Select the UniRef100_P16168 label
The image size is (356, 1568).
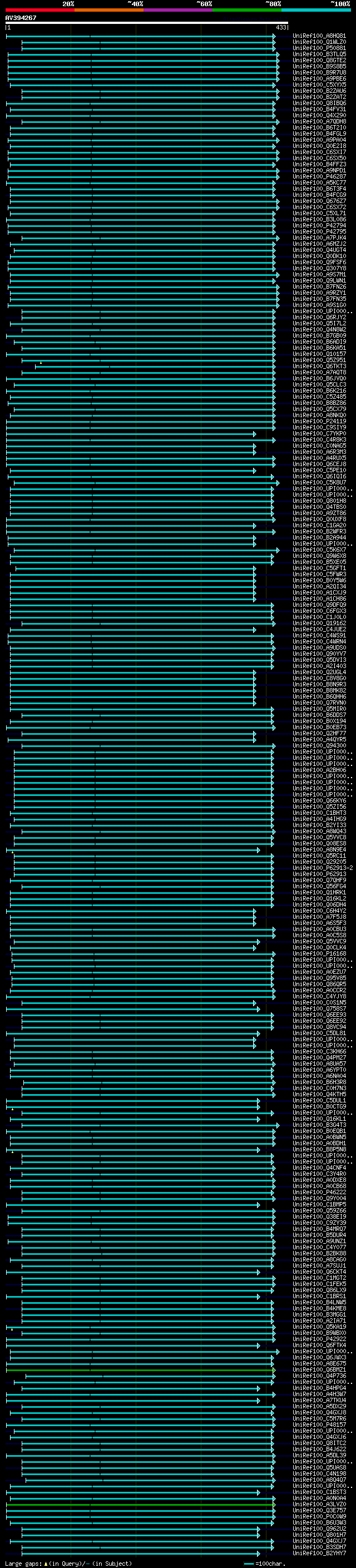point(319,953)
